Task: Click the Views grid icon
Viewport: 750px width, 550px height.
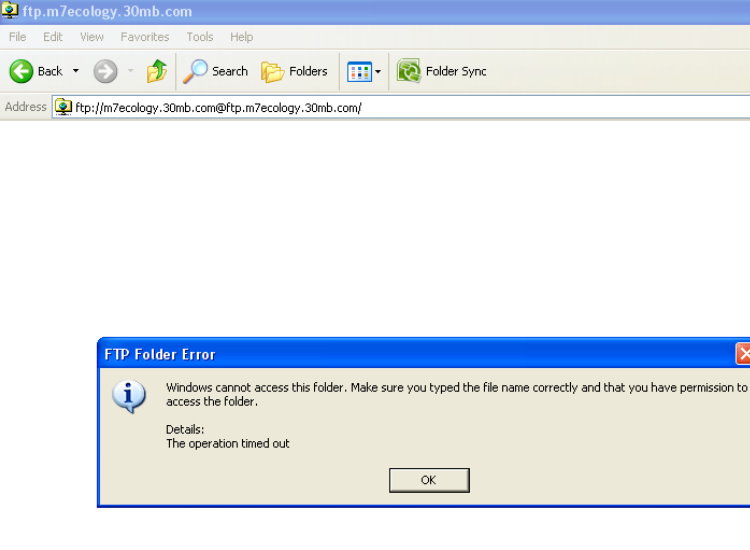Action: point(359,71)
